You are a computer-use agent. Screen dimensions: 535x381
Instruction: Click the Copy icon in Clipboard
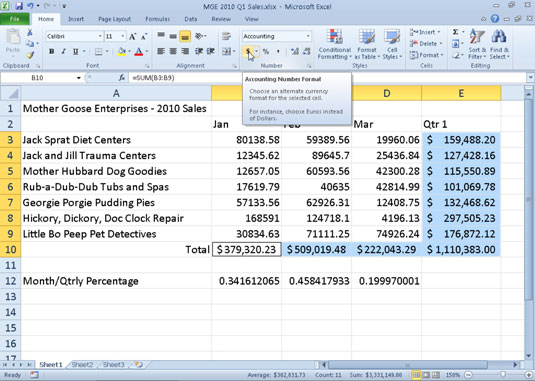(30, 44)
